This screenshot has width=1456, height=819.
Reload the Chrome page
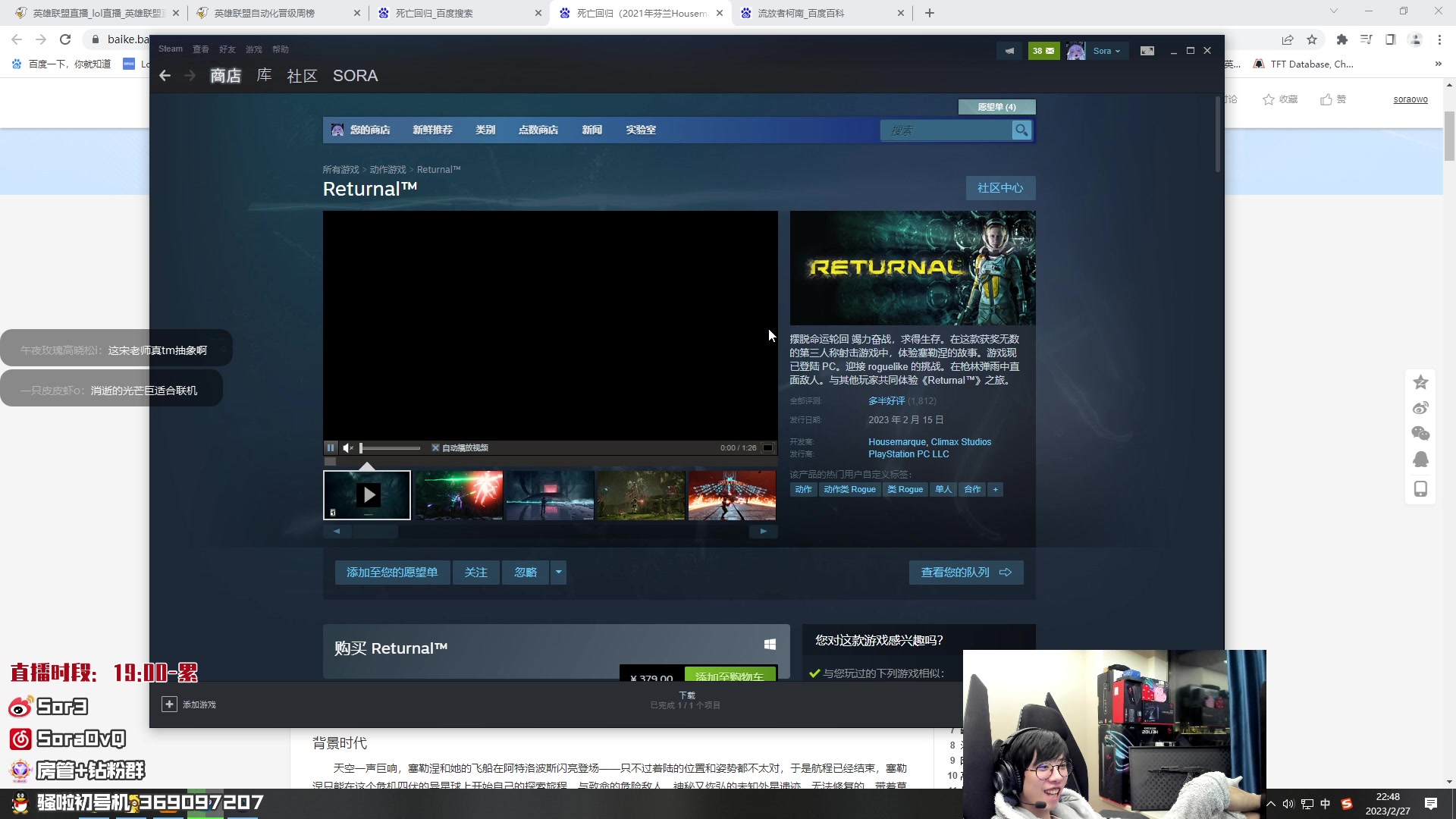coord(65,39)
